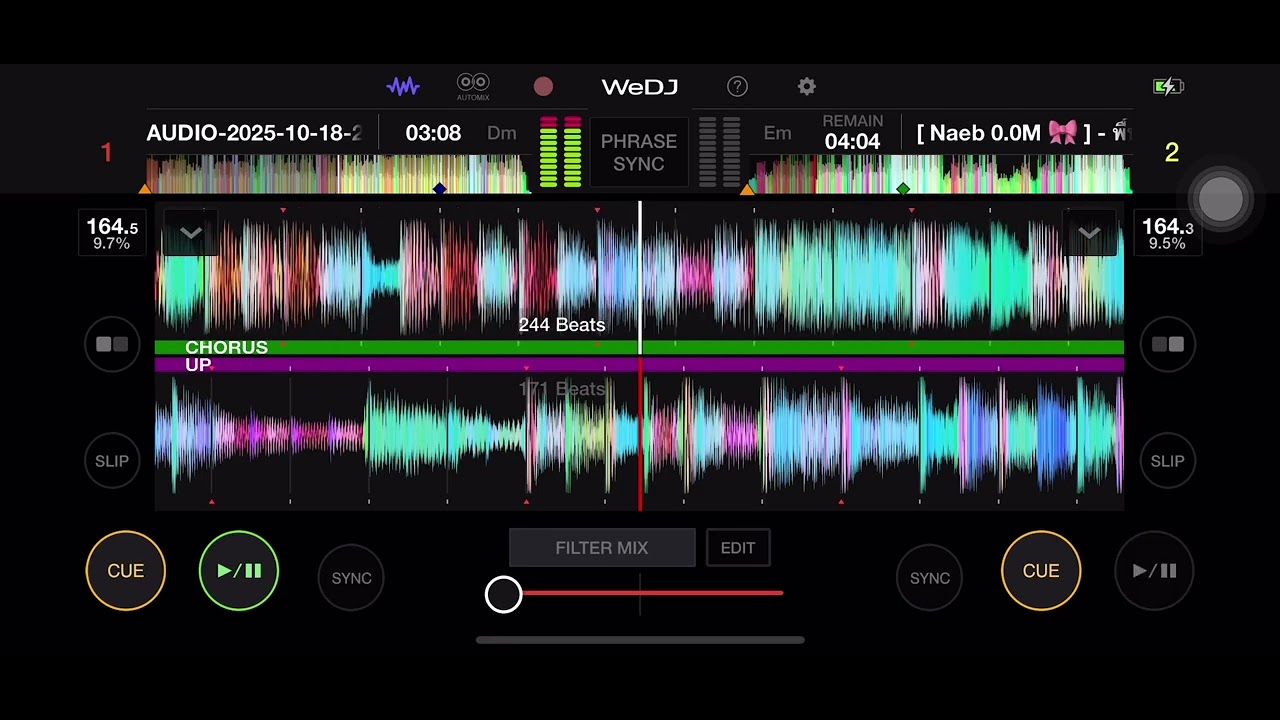Open the EDIT button next to FILTER MIX

click(738, 548)
